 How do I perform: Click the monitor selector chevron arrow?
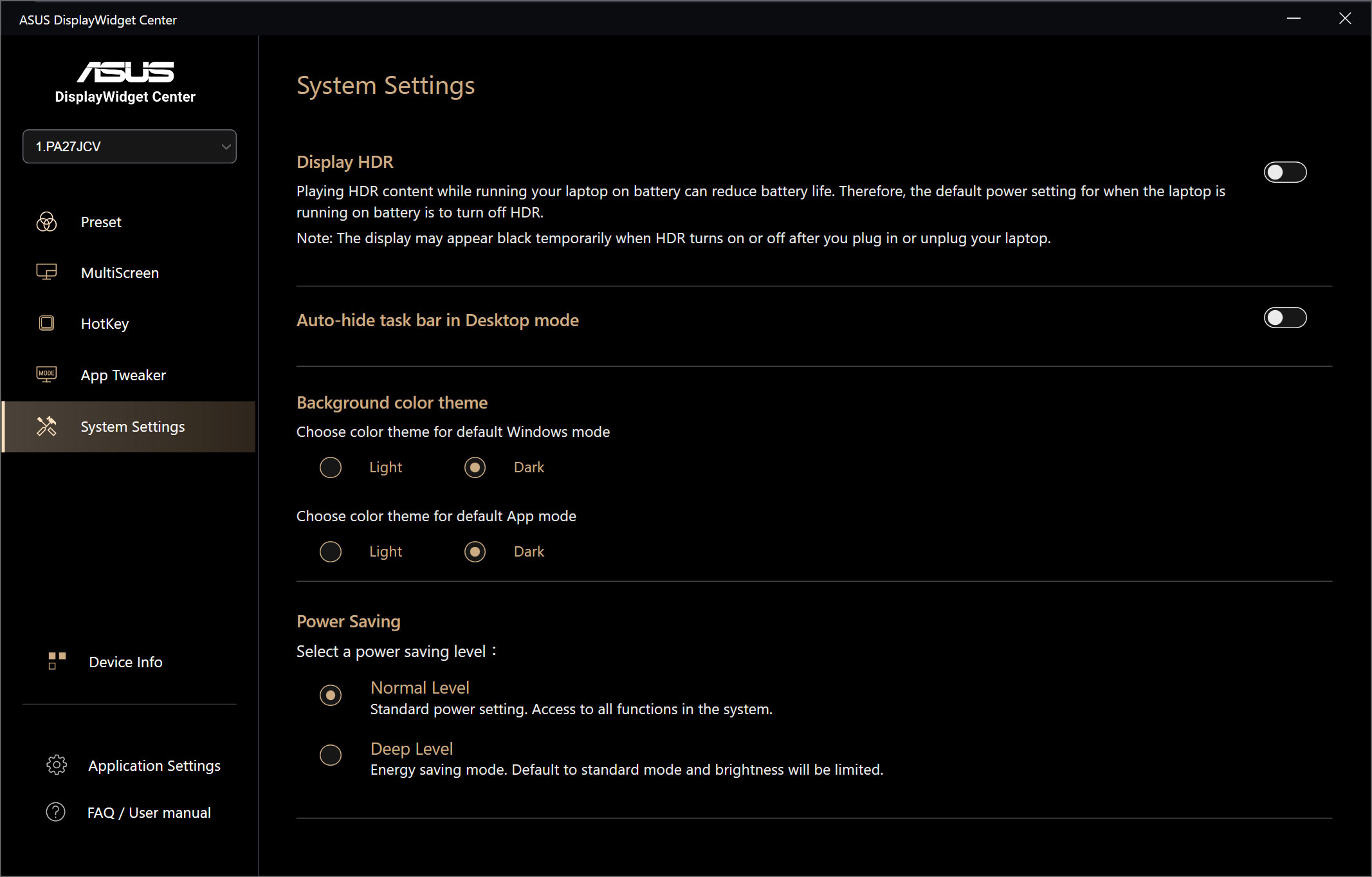point(226,147)
